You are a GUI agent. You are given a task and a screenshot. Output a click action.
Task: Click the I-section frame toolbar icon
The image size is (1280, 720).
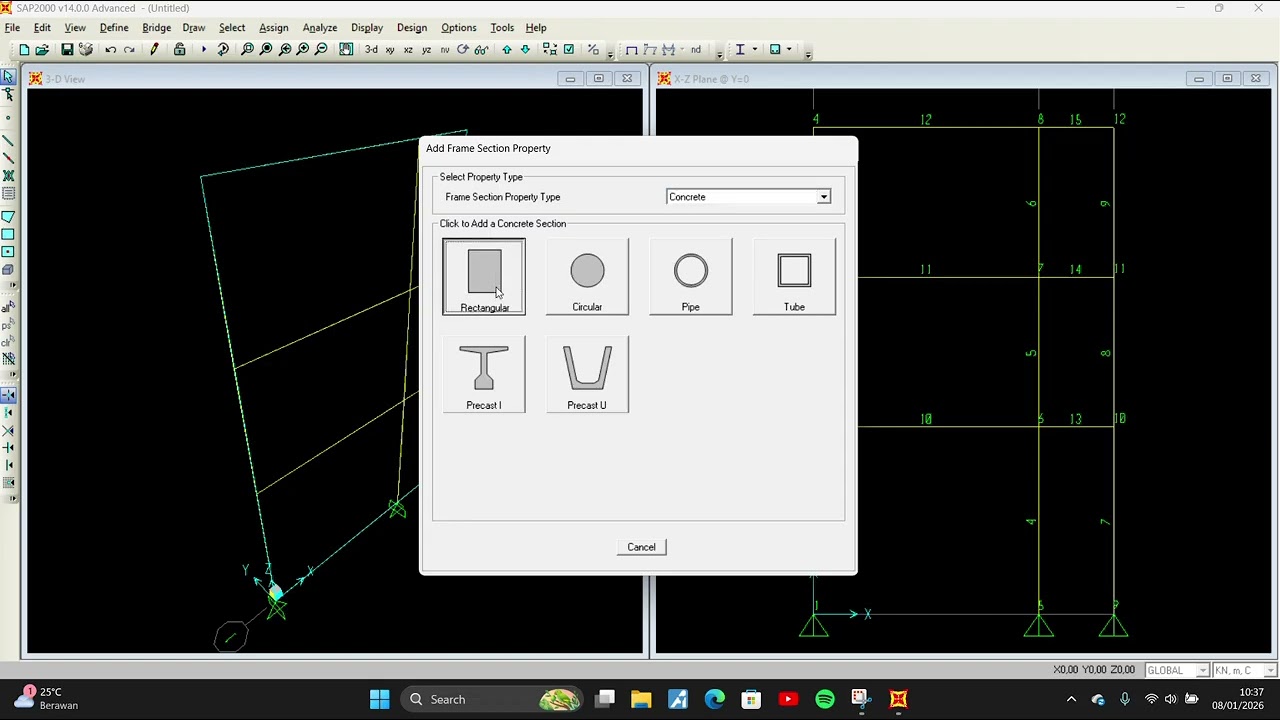click(739, 49)
